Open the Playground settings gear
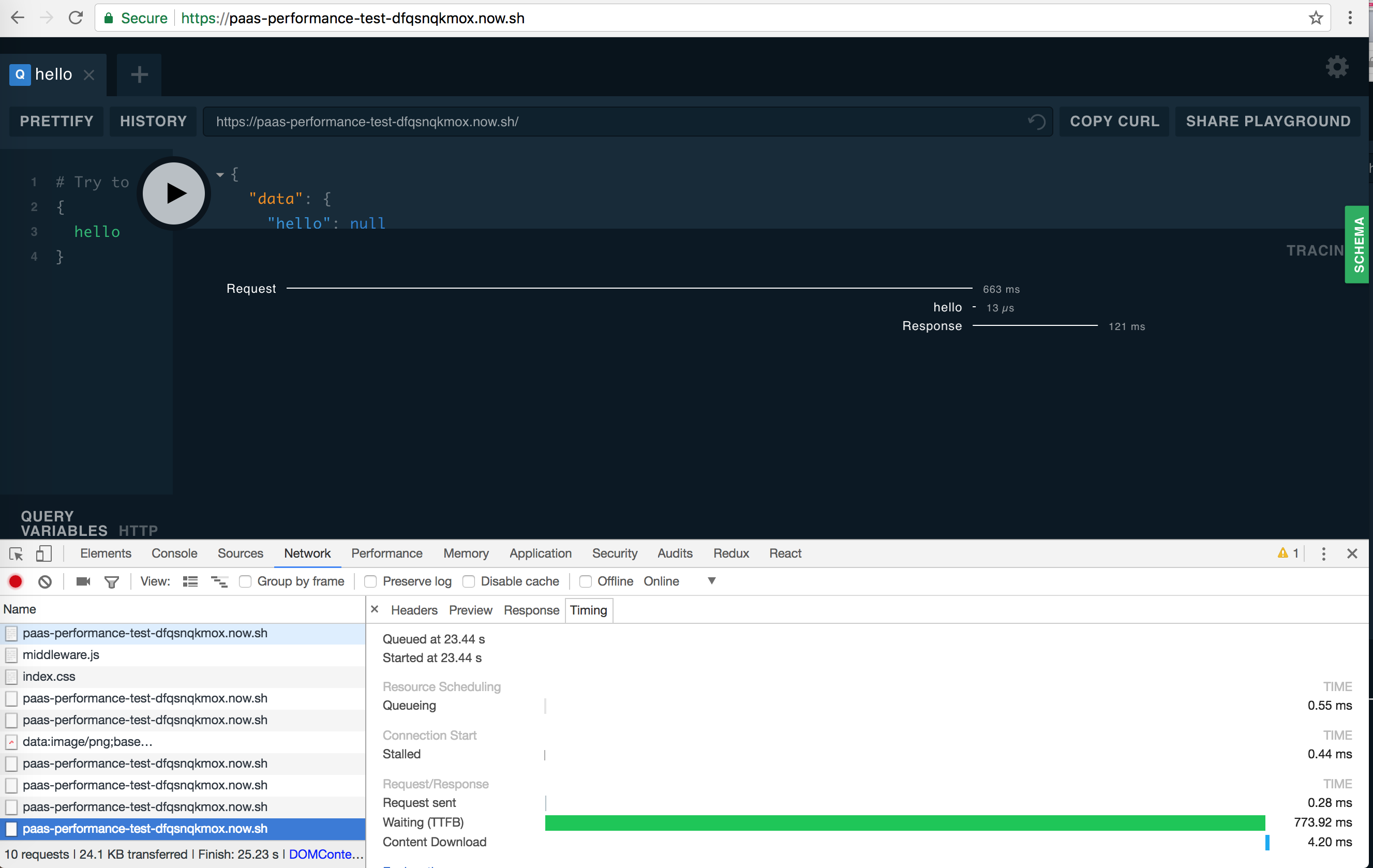This screenshot has height=868, width=1373. click(1336, 67)
